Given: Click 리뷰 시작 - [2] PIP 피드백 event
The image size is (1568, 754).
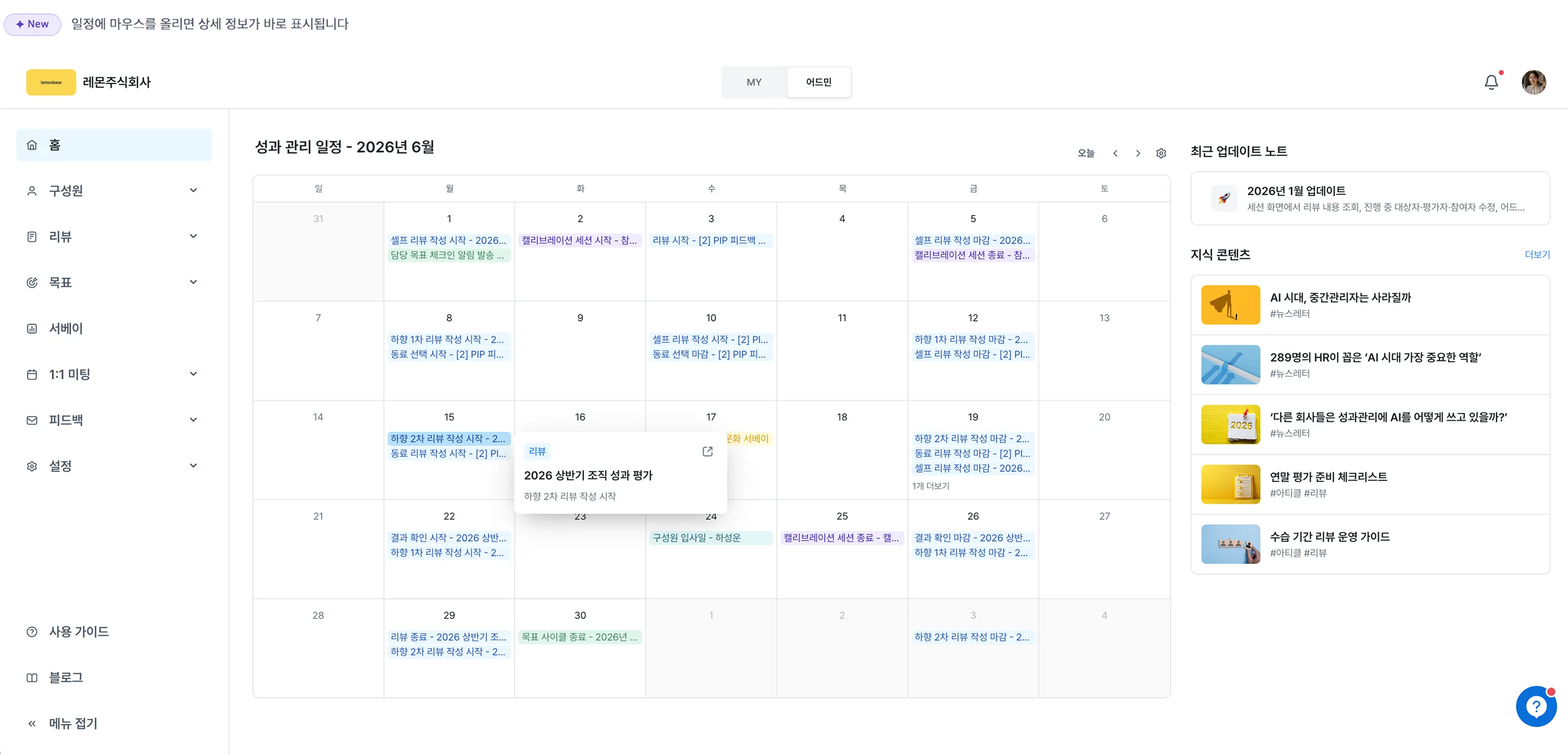Looking at the screenshot, I should pos(710,240).
